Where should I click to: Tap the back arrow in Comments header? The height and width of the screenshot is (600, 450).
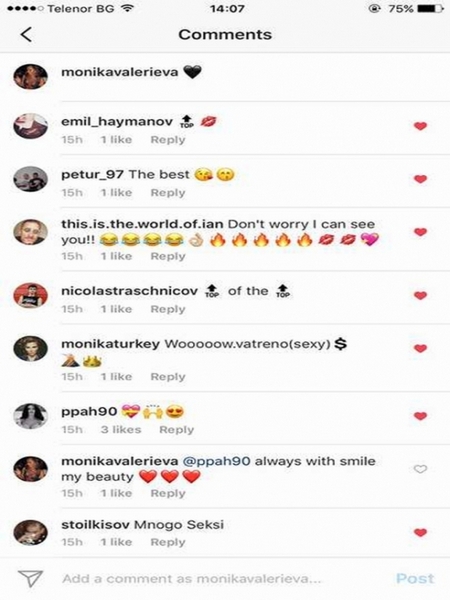26,34
